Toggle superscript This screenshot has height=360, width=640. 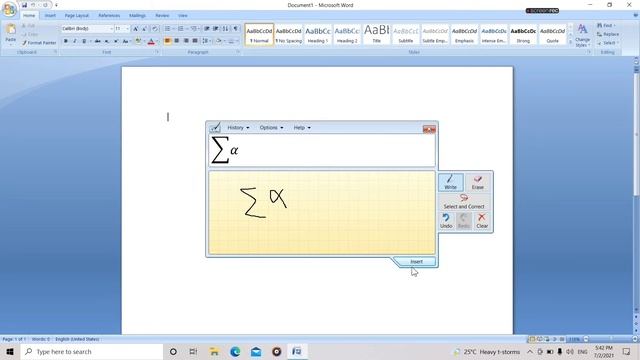(x=116, y=41)
